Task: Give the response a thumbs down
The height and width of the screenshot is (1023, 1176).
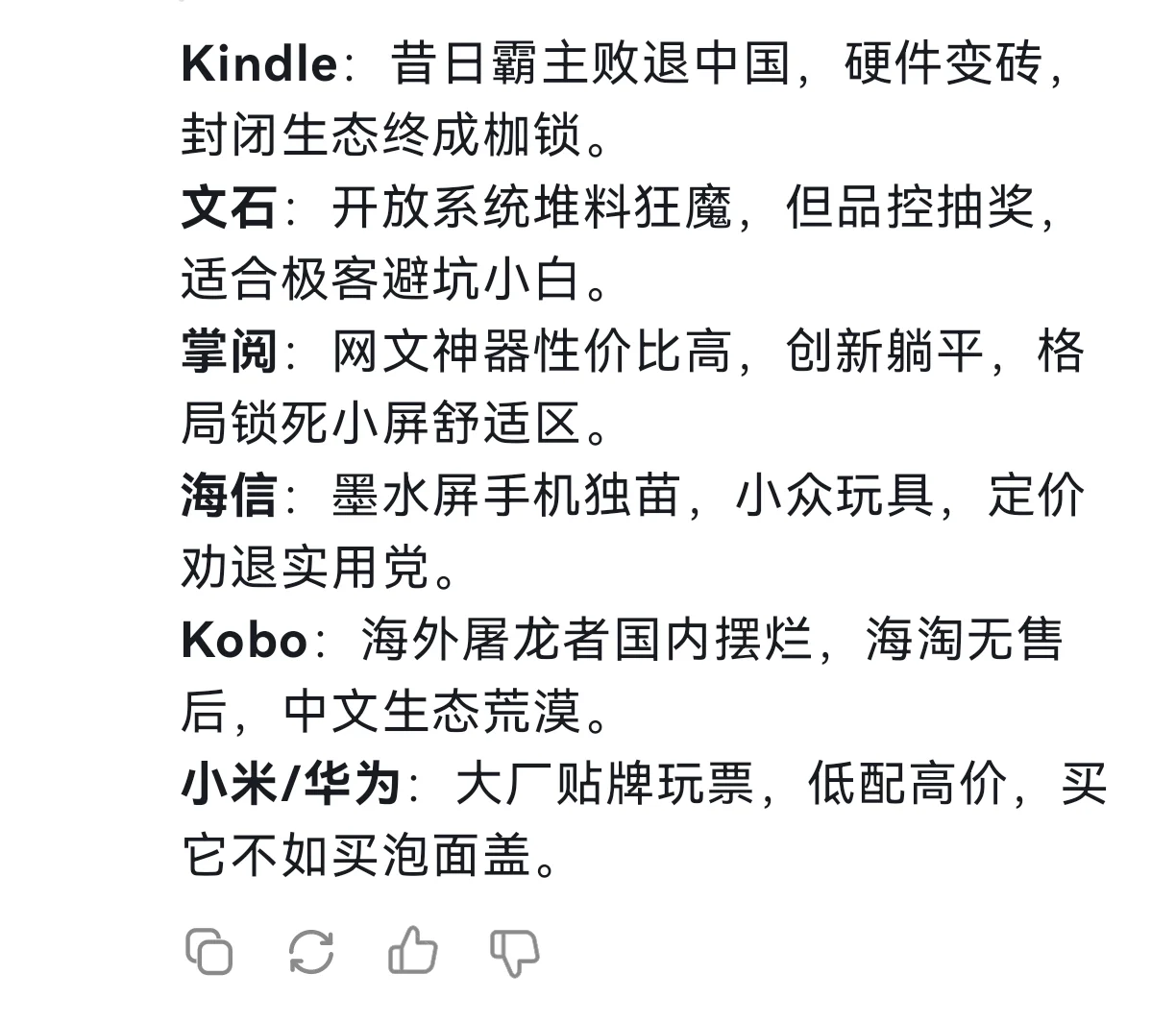Action: point(515,953)
